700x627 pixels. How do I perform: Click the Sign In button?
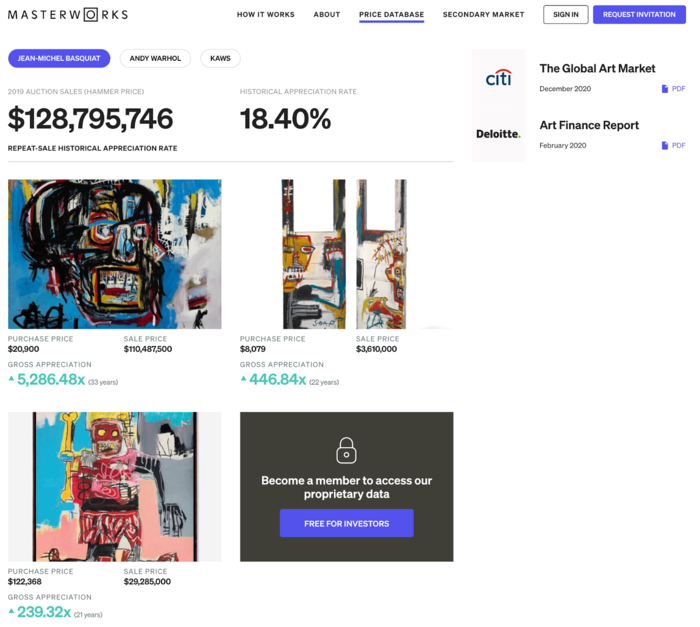(x=566, y=15)
